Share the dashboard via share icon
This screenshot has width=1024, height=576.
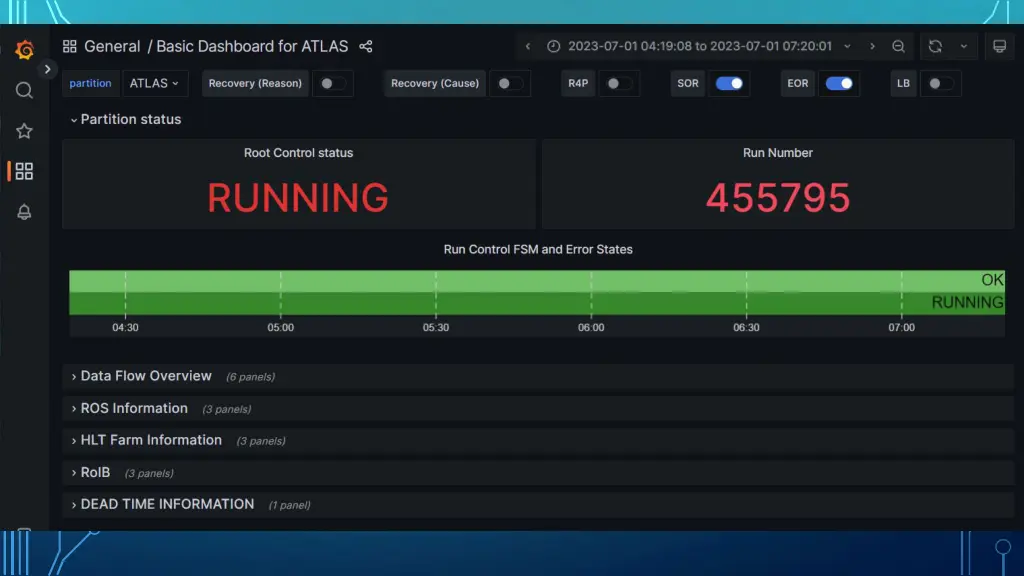[x=366, y=46]
